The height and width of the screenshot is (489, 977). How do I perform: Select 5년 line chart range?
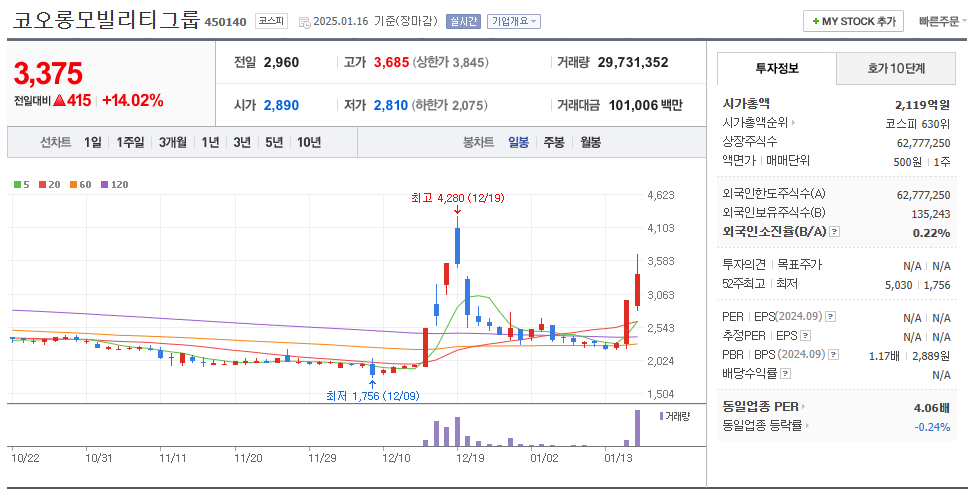[x=274, y=143]
